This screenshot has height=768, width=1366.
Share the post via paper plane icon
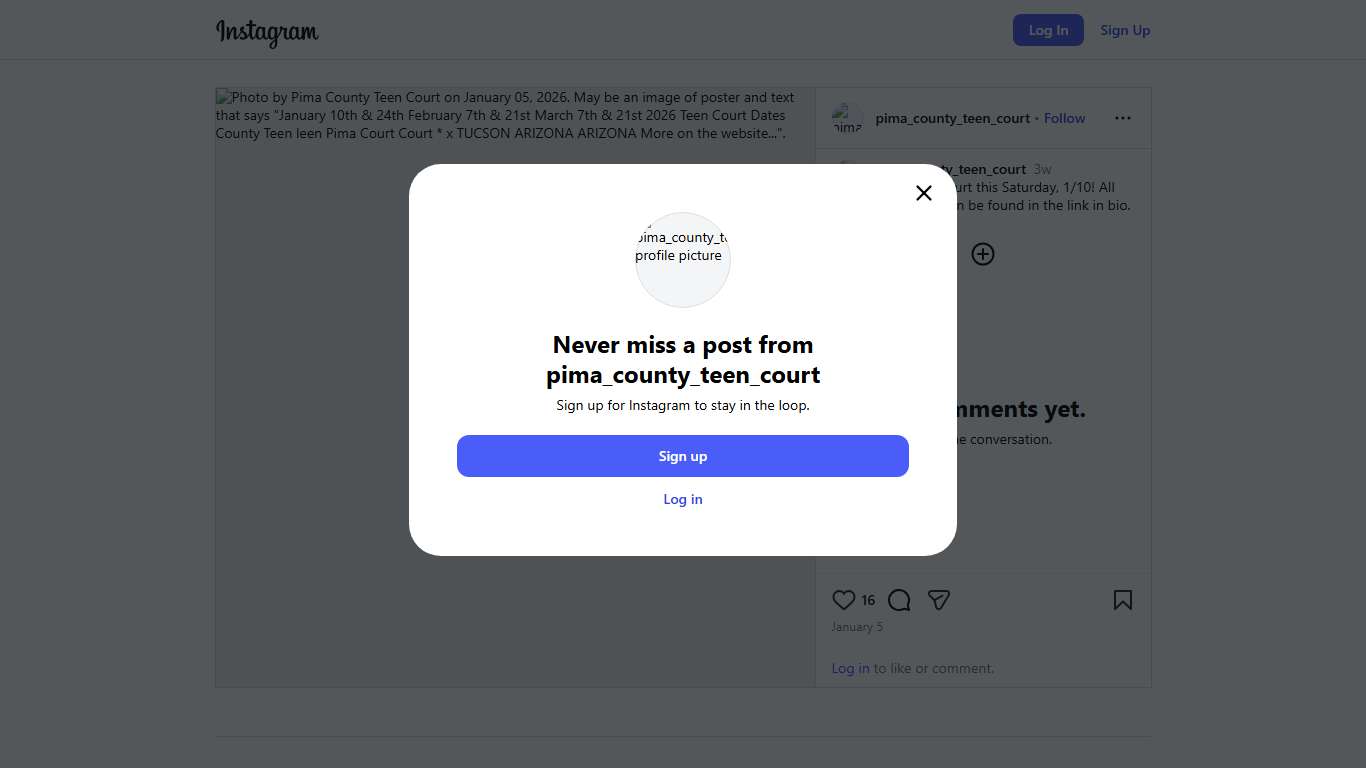938,600
